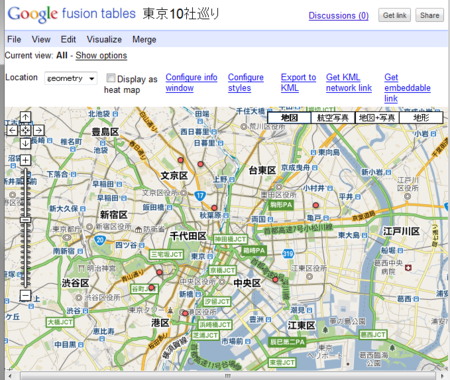Click the red marker above 秋葉原 station

[x=214, y=208]
